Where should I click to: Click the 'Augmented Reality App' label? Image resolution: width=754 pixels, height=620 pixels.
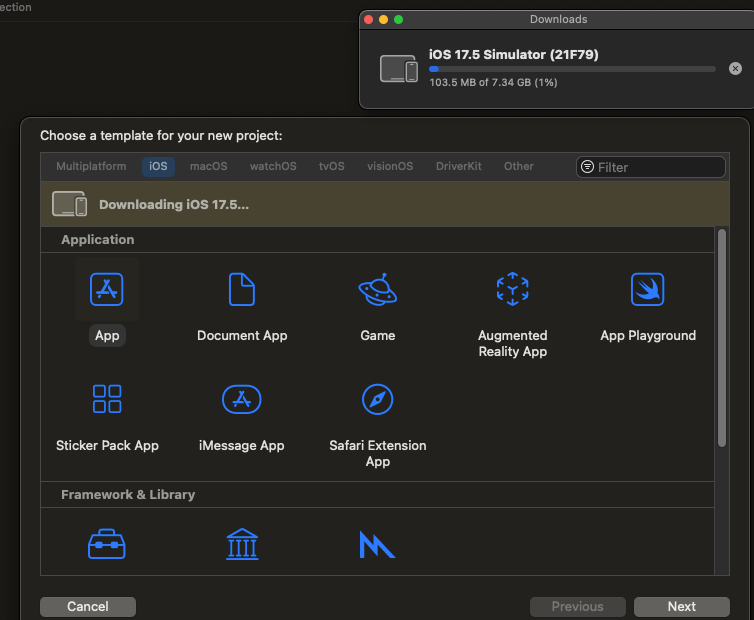pos(513,343)
